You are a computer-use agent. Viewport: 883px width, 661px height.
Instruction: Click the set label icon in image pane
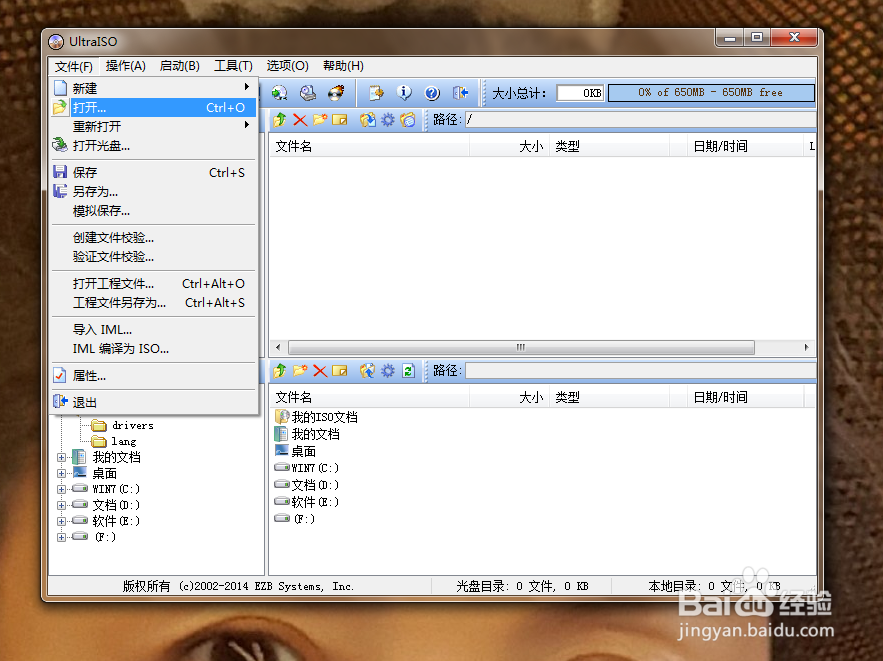point(408,119)
